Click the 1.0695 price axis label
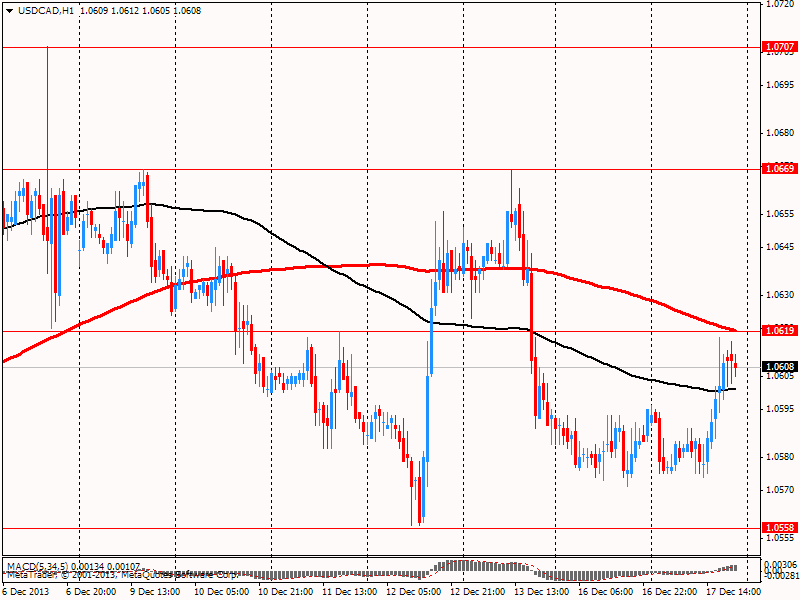The image size is (800, 600). tap(780, 85)
